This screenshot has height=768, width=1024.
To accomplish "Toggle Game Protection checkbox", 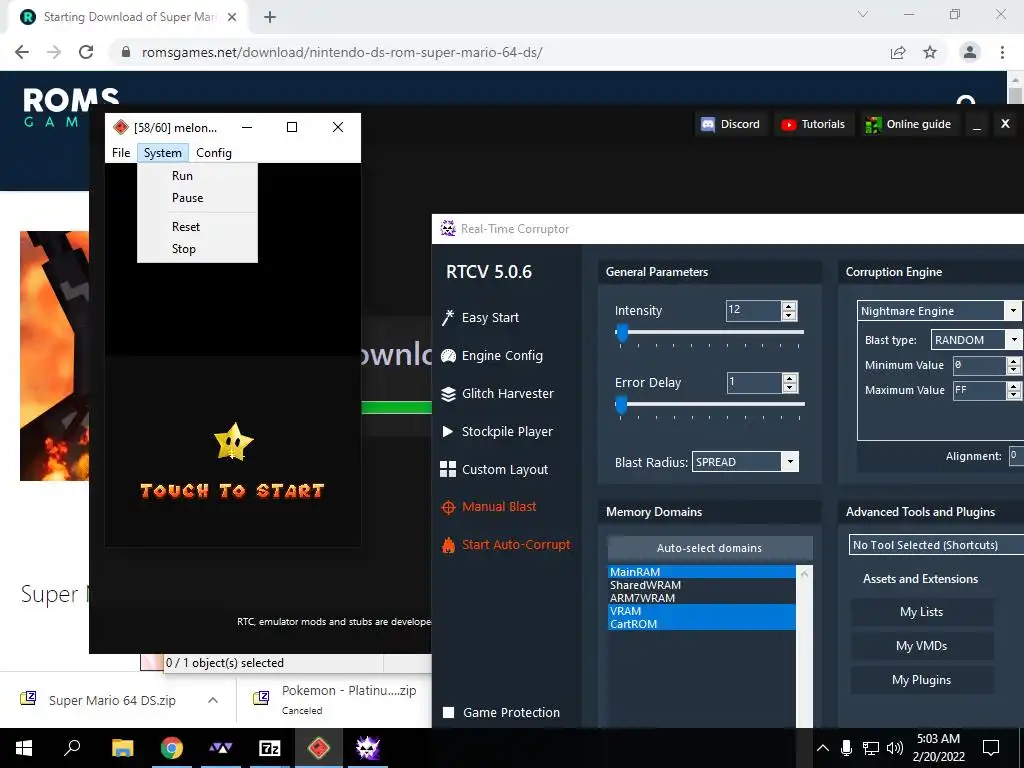I will tap(449, 712).
